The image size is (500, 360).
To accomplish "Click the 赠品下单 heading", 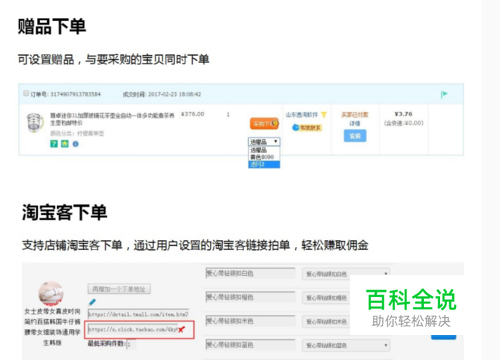I will point(52,26).
